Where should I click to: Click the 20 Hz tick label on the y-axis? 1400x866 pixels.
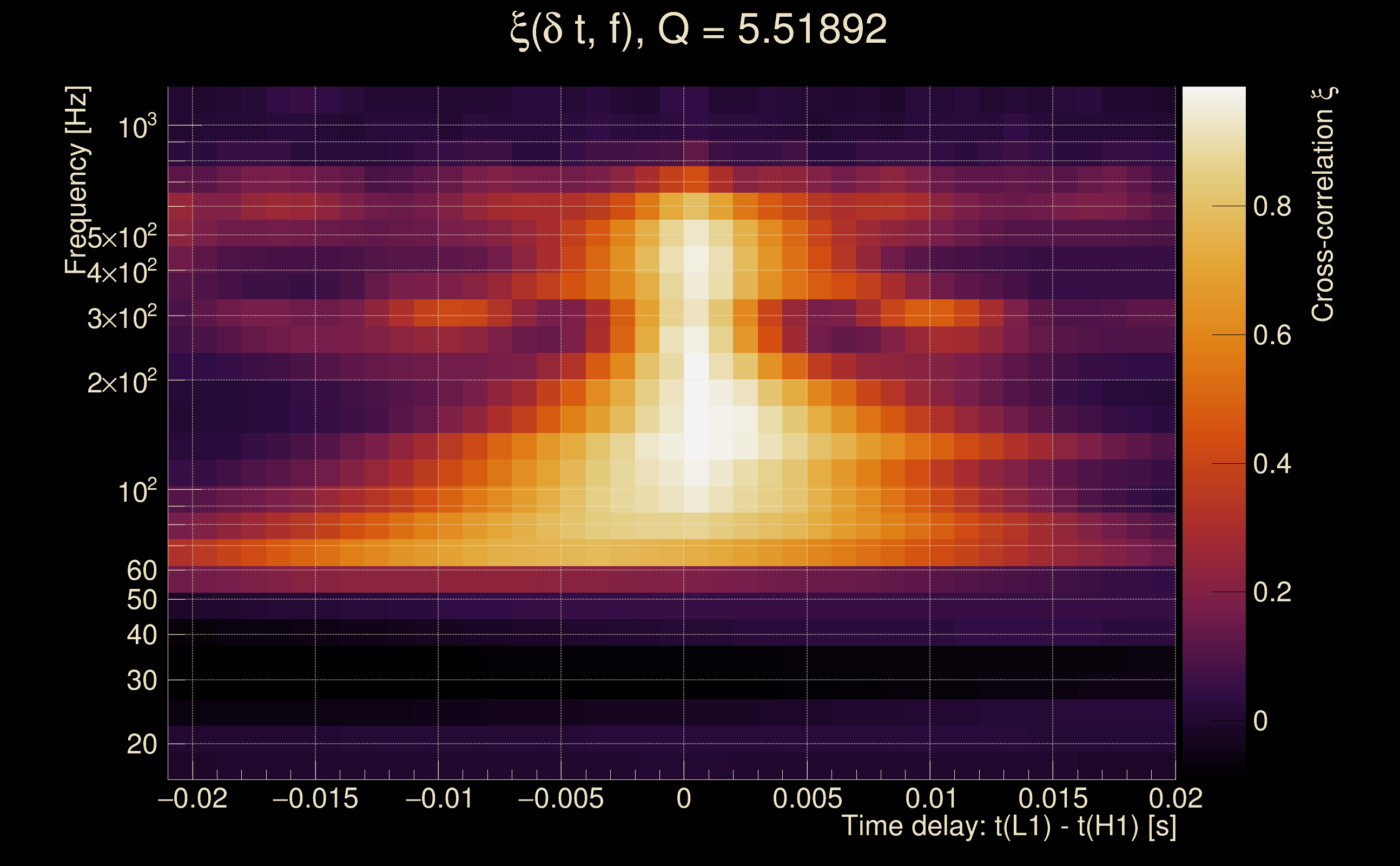141,745
